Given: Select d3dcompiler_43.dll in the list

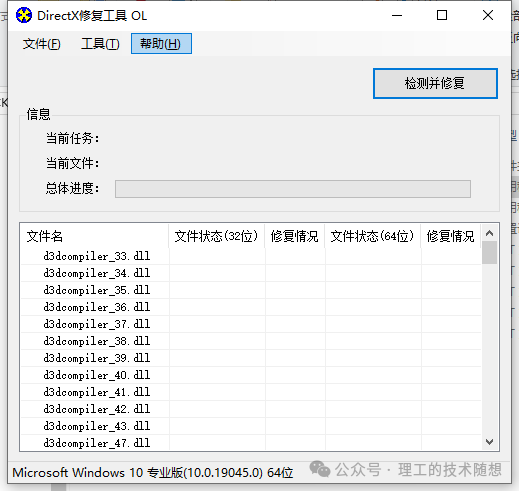Looking at the screenshot, I should 97,426.
